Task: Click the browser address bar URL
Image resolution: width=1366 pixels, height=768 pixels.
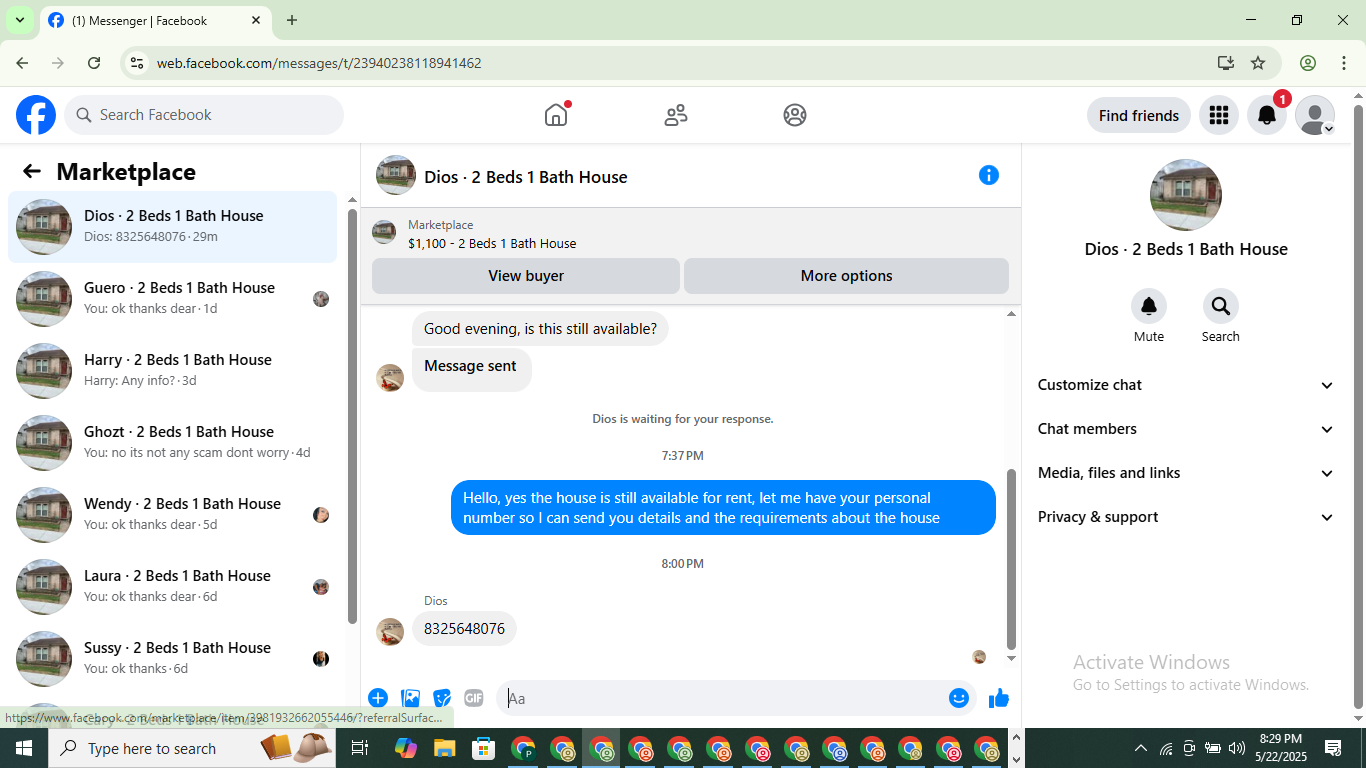Action: tap(319, 63)
